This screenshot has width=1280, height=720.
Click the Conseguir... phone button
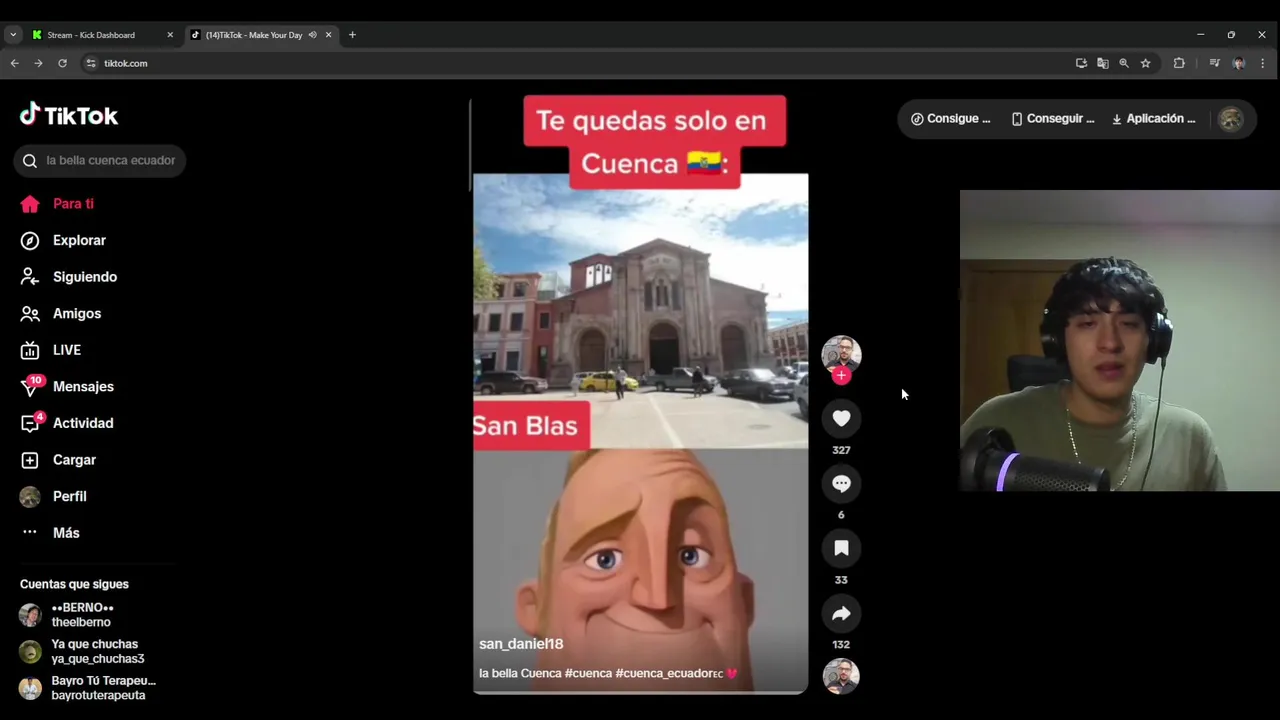(x=1053, y=119)
